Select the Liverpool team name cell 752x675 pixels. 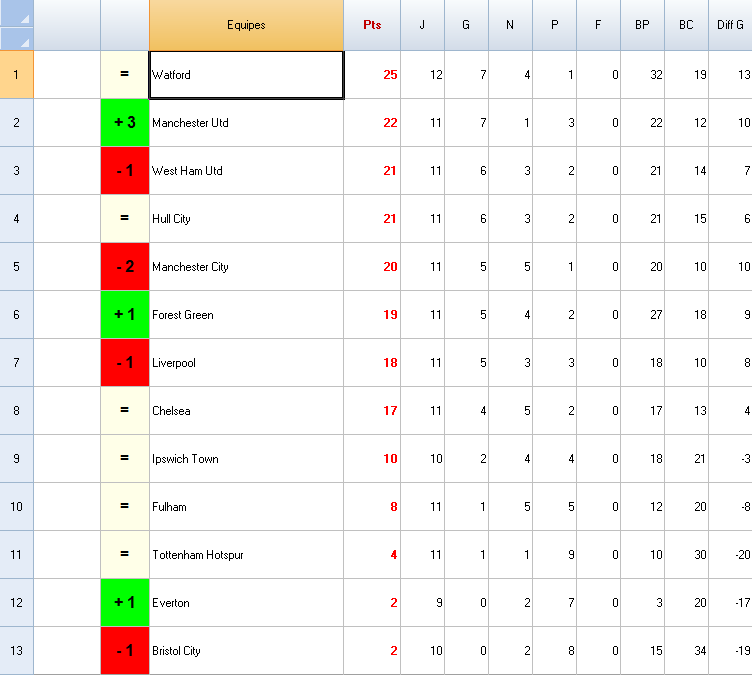point(246,363)
